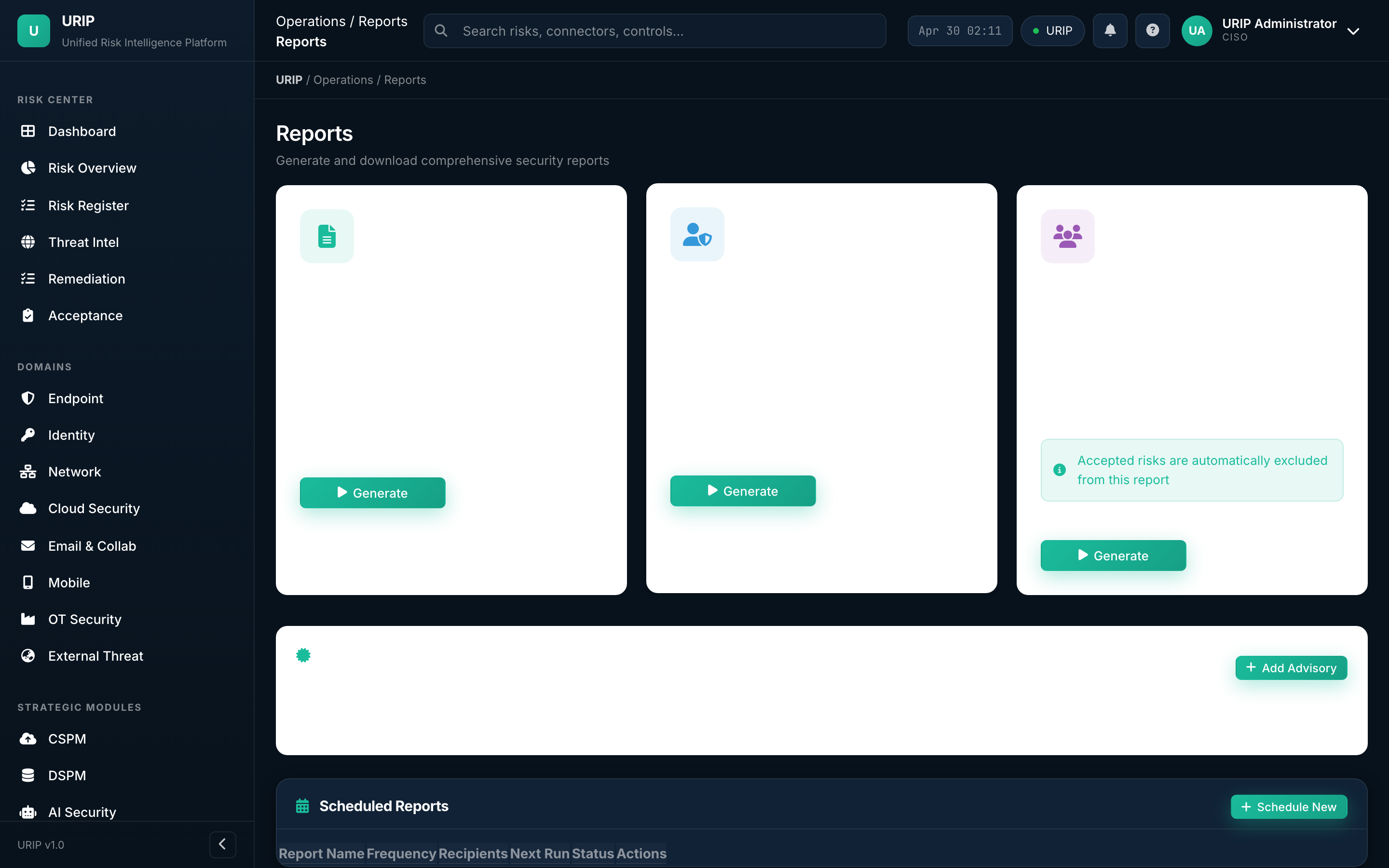Click the info icon in excluded notice

click(x=1060, y=470)
